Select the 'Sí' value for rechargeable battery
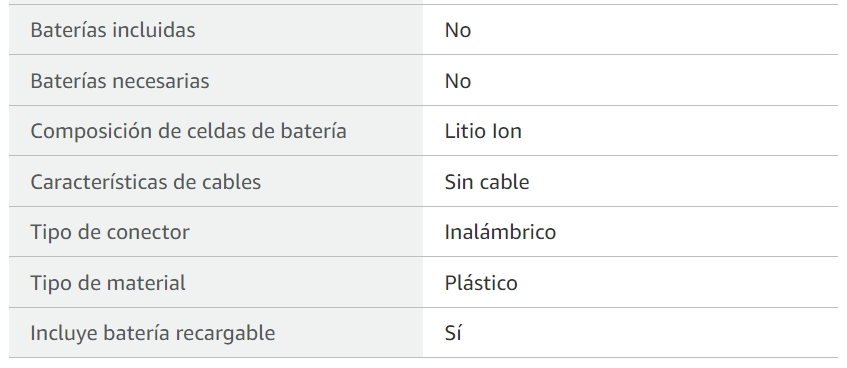The width and height of the screenshot is (847, 368). click(453, 333)
